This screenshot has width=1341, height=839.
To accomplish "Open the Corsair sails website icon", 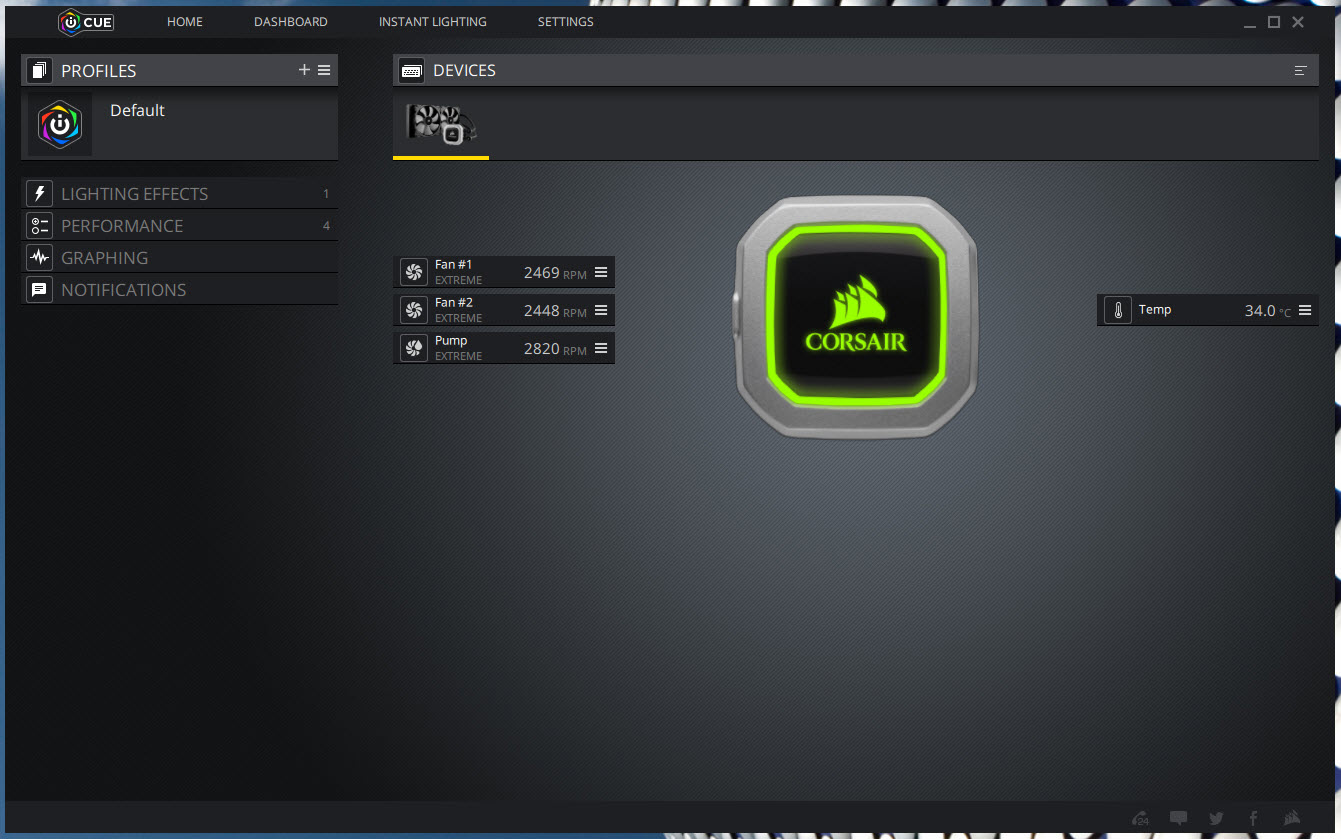I will pos(1291,818).
